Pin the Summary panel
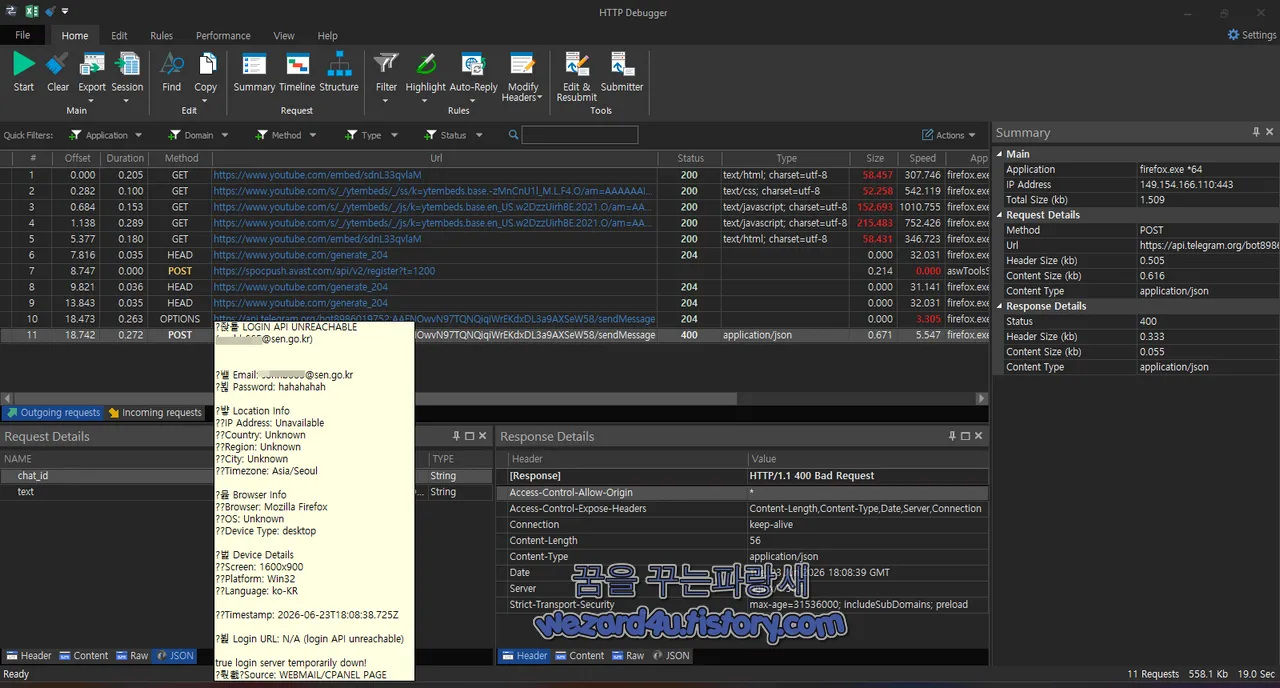The image size is (1280, 688). [x=1256, y=132]
